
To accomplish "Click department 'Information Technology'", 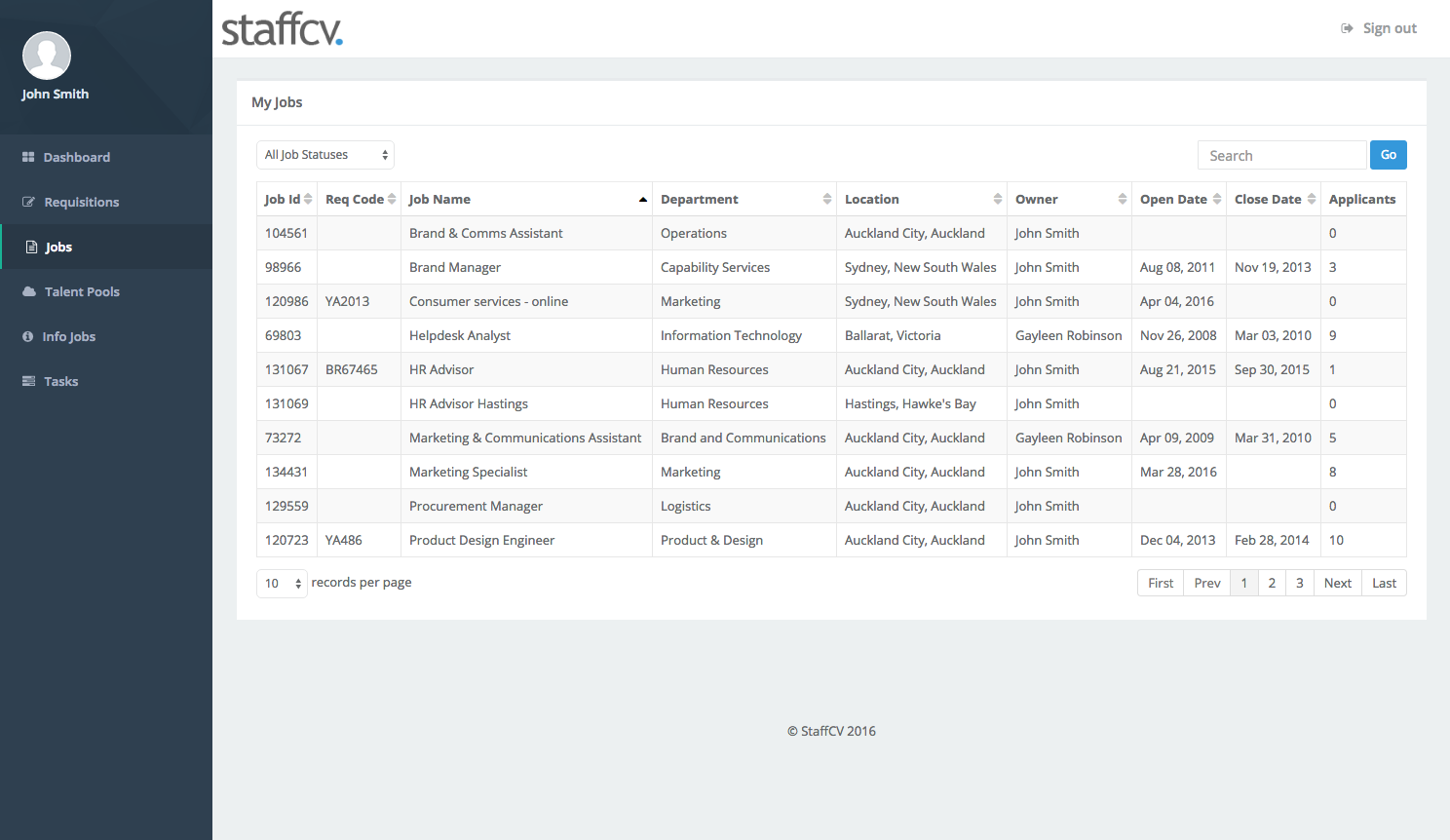I will click(731, 335).
